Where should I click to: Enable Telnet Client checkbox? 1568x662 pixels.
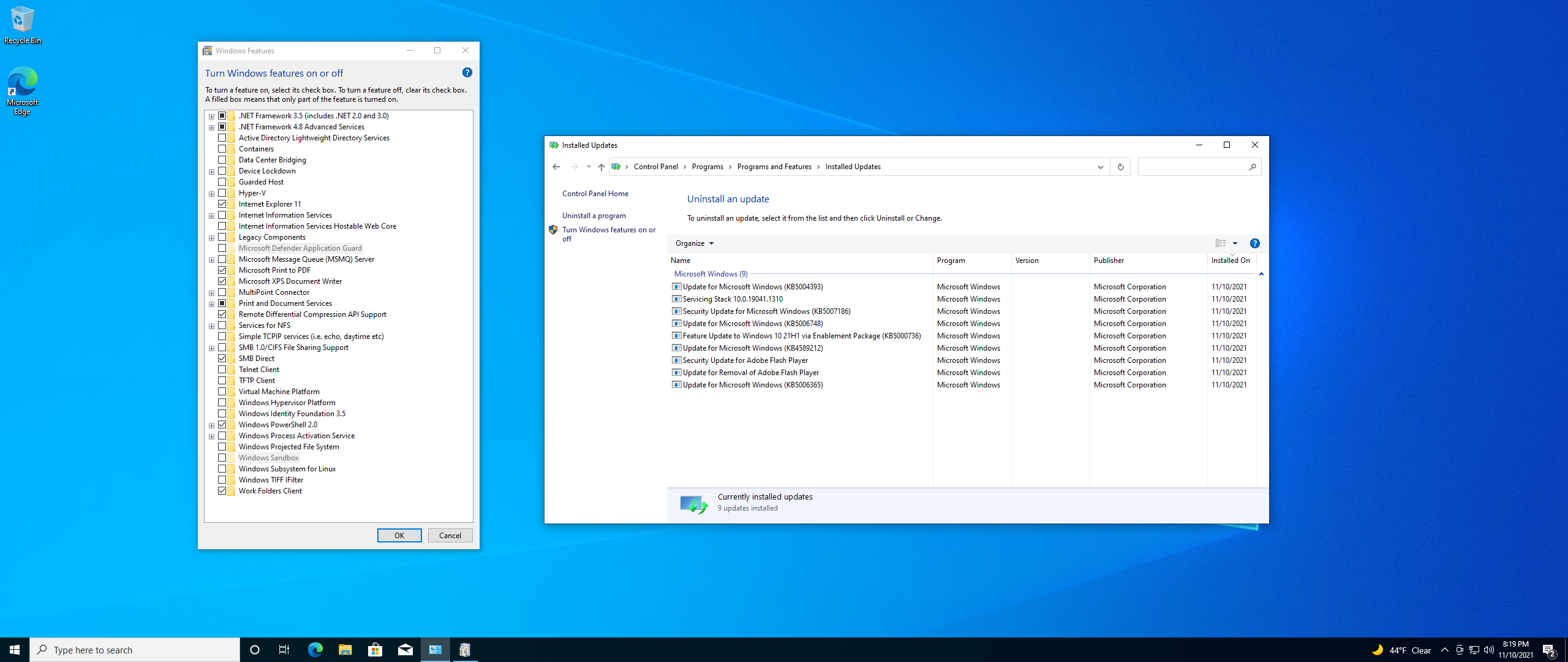point(222,370)
